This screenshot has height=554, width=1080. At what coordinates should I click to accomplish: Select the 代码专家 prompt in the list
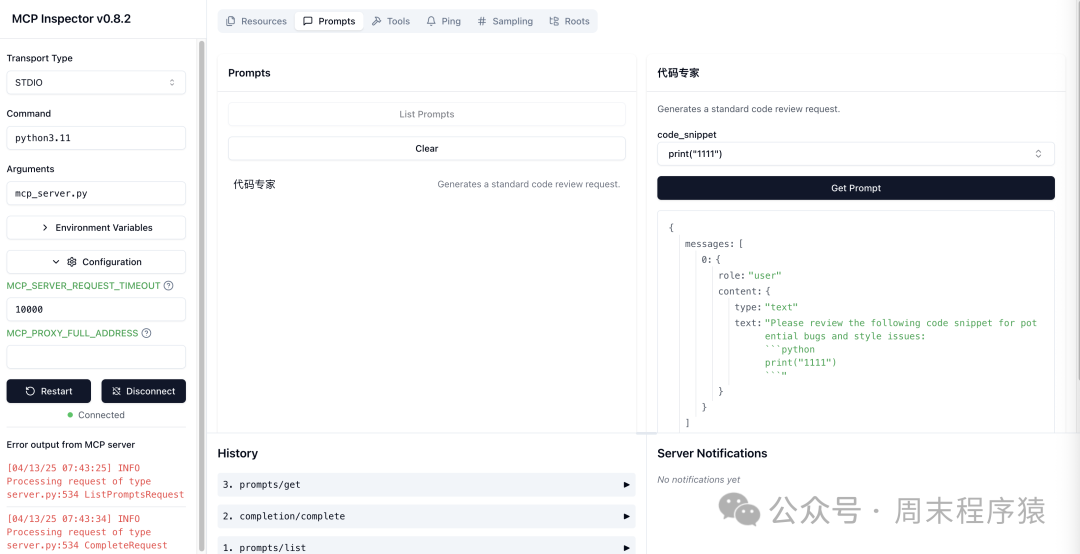coord(426,184)
